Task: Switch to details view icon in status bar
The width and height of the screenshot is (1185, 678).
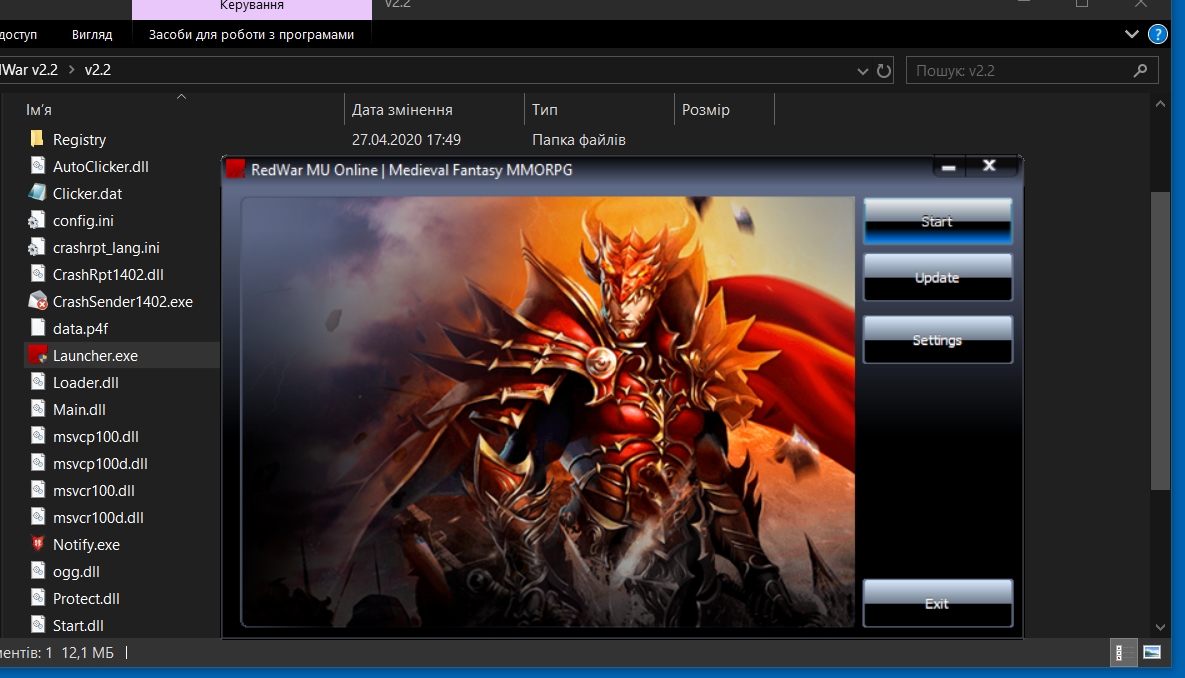Action: (x=1123, y=653)
